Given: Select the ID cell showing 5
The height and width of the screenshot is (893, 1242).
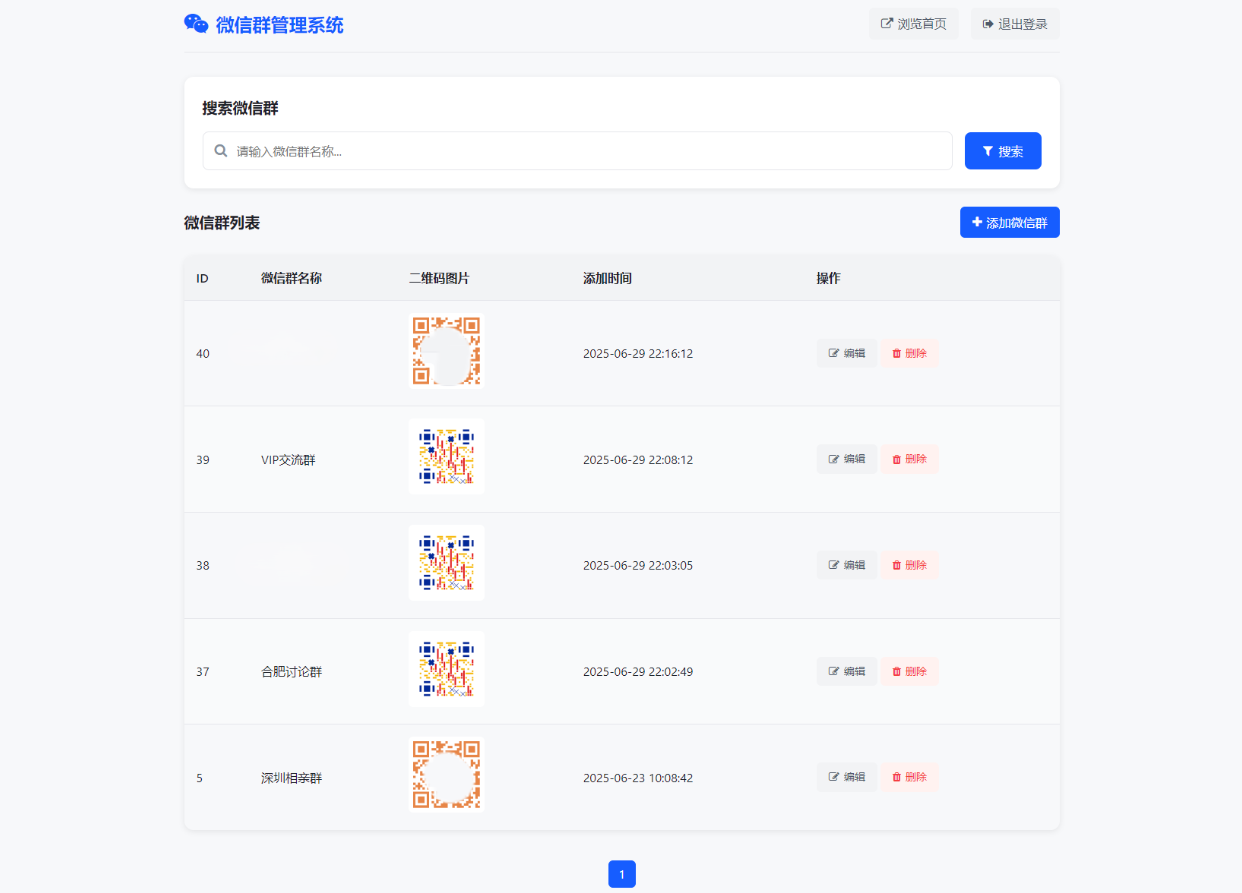Looking at the screenshot, I should [199, 778].
